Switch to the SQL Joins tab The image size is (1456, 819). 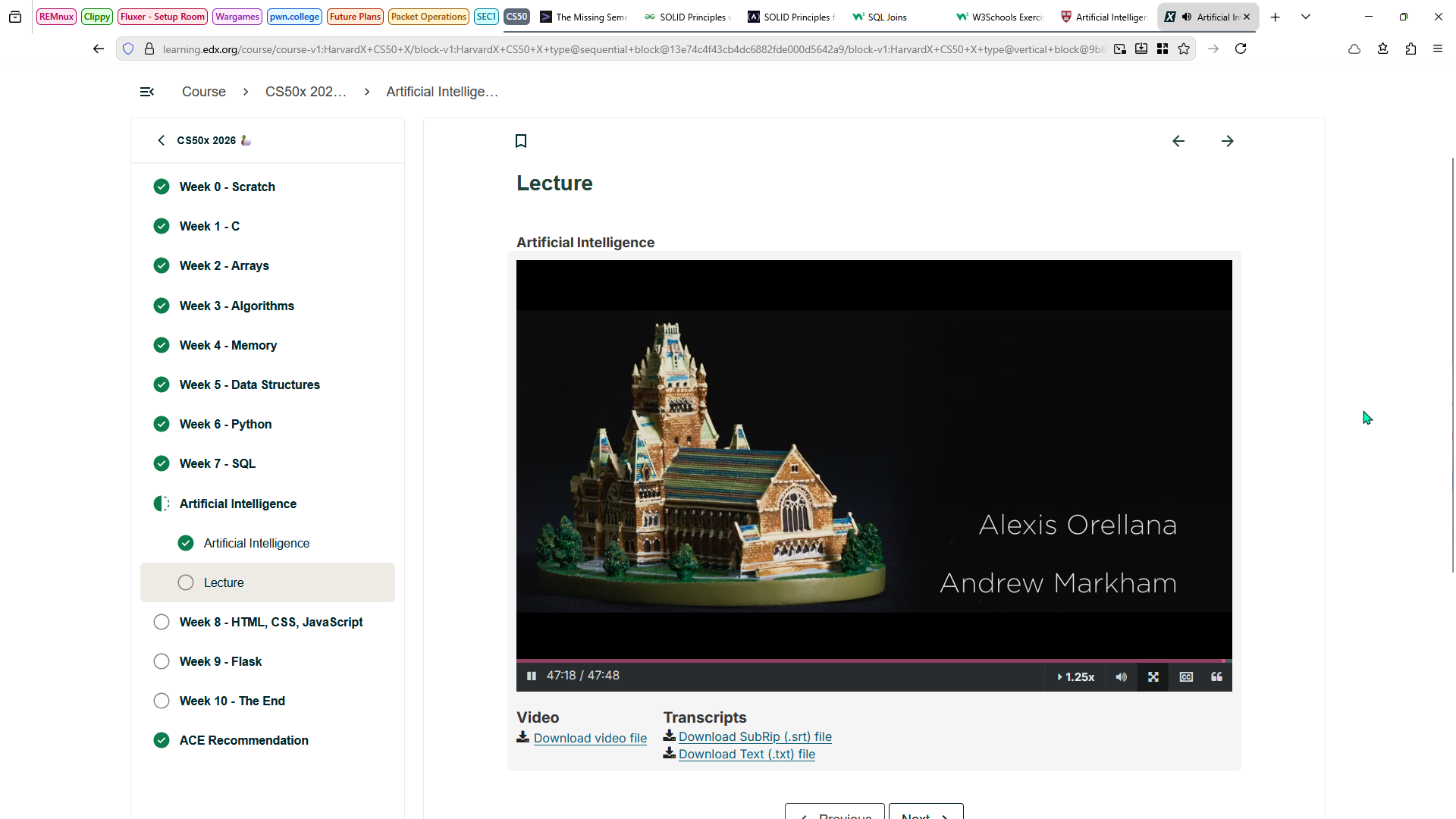point(886,17)
